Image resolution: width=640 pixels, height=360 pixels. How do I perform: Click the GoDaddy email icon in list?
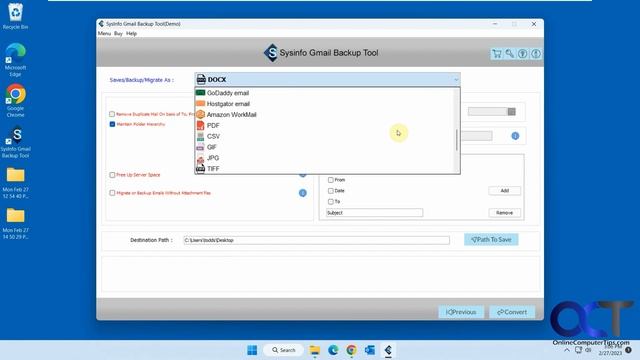[x=200, y=93]
